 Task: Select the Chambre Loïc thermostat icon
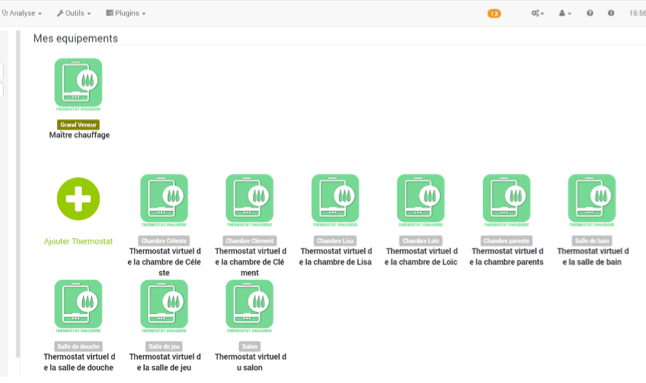click(421, 200)
